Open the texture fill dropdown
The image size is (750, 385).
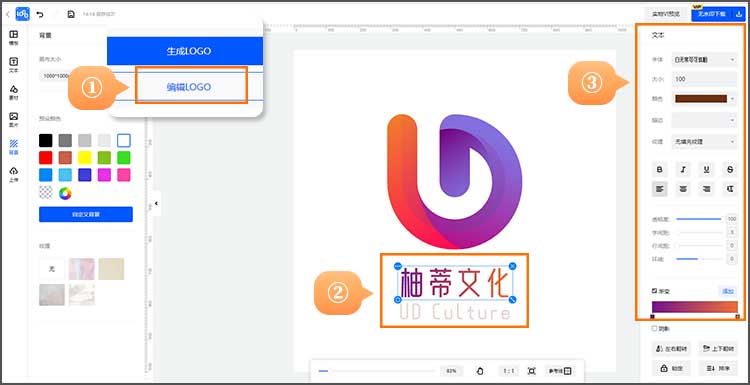click(704, 142)
